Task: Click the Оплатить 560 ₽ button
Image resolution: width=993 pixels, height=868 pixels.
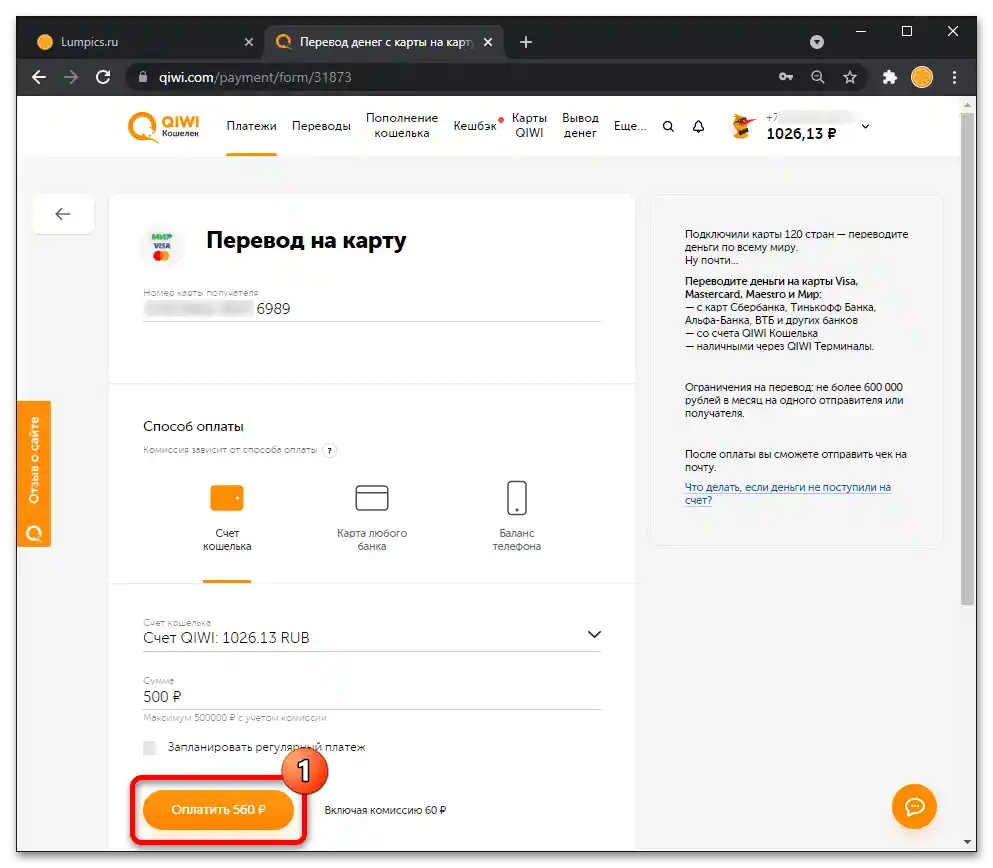Action: click(x=217, y=811)
